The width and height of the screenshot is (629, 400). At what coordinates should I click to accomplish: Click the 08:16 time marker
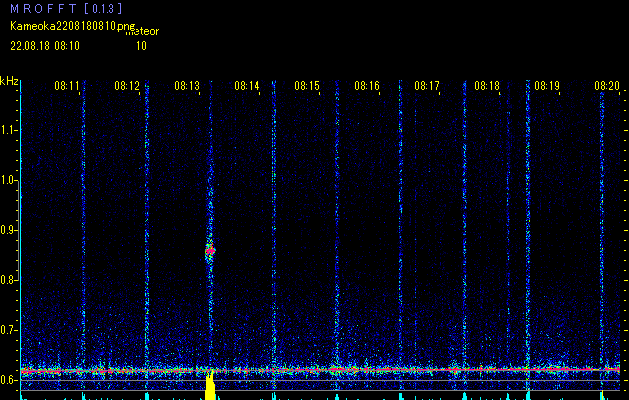pos(367,86)
